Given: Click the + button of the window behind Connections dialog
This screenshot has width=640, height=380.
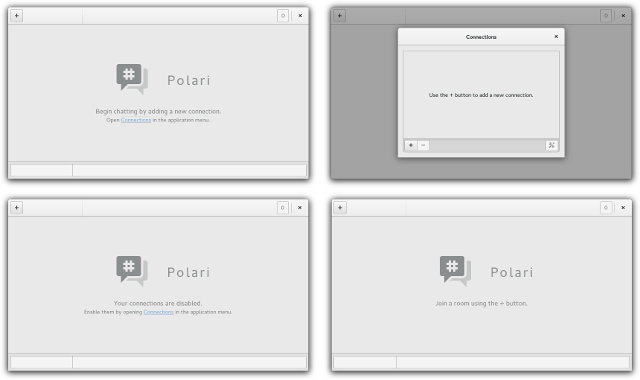Looking at the screenshot, I should [x=339, y=16].
